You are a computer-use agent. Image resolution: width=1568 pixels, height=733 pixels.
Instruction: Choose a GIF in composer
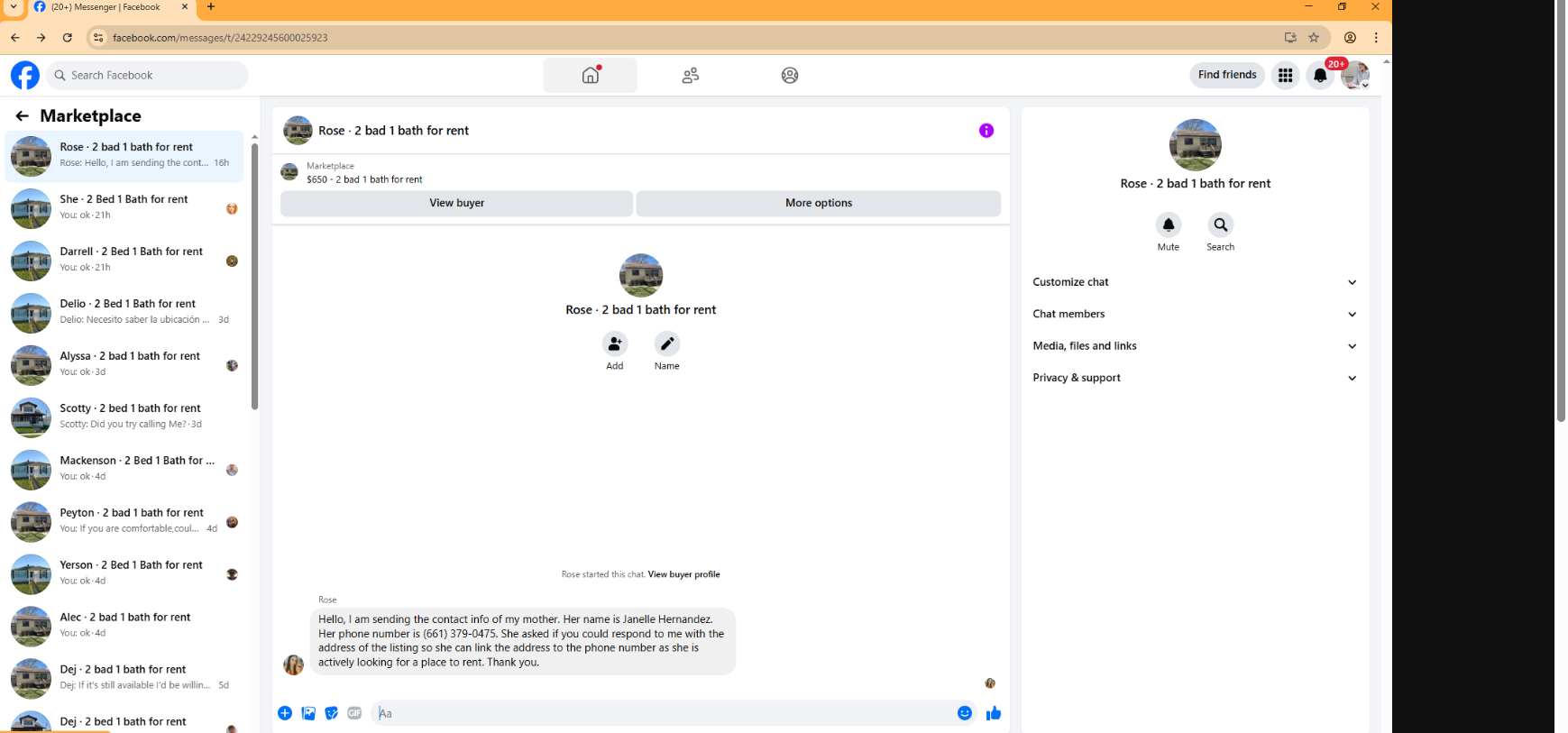click(355, 713)
